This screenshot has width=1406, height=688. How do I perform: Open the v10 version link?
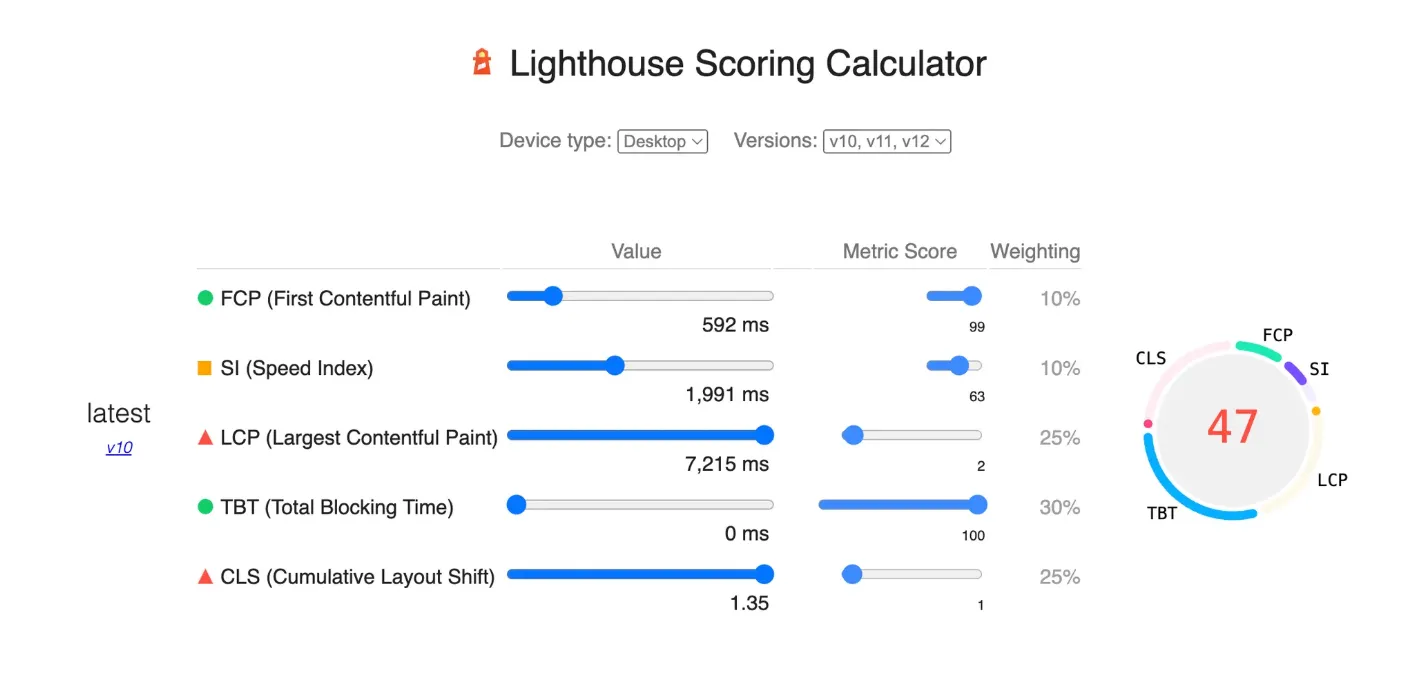[x=119, y=448]
